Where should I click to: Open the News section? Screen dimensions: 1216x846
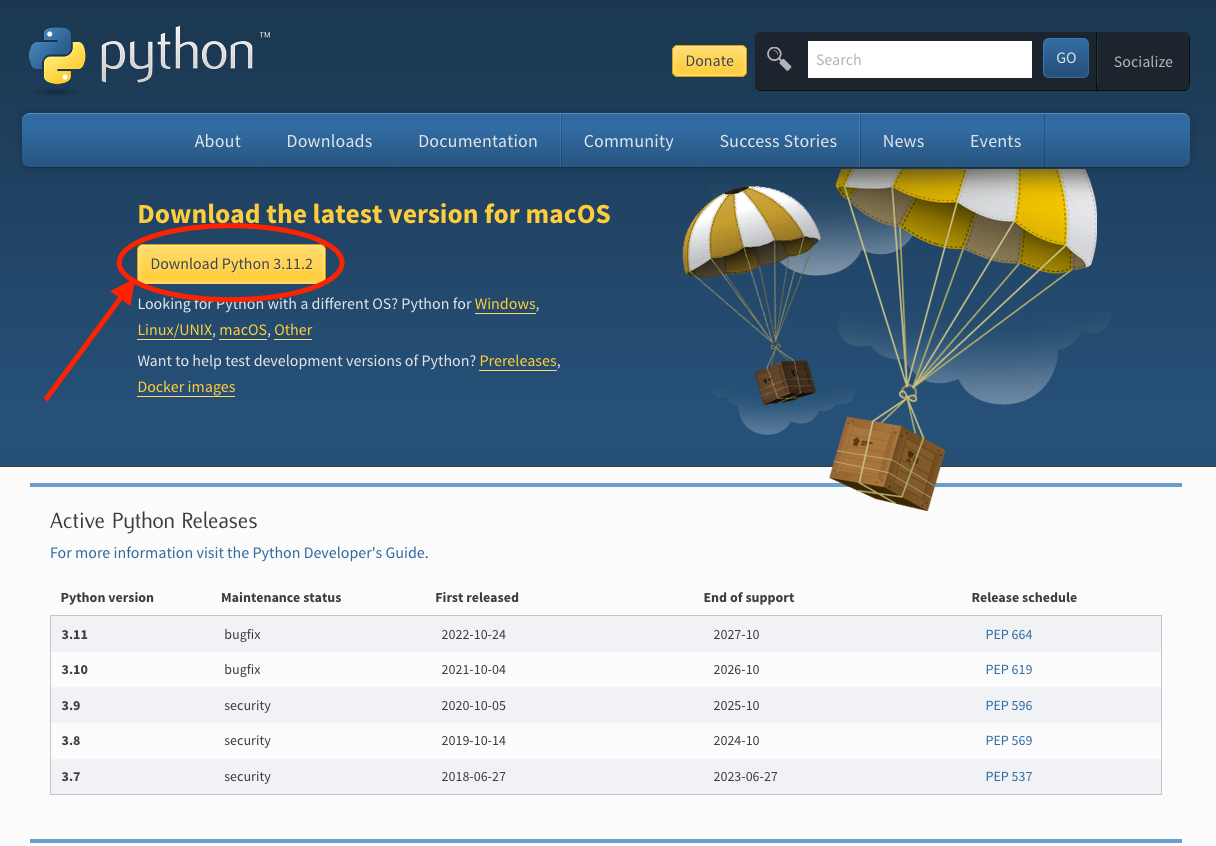pyautogui.click(x=903, y=140)
